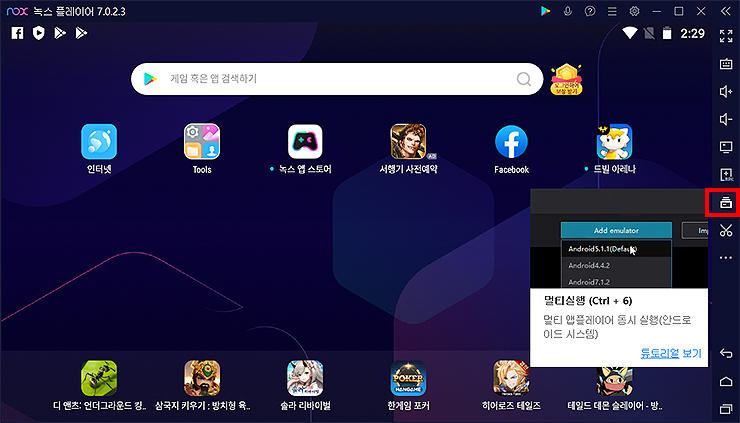
Task: Decrease volume with the sidebar speaker-minus icon
Action: tap(726, 119)
